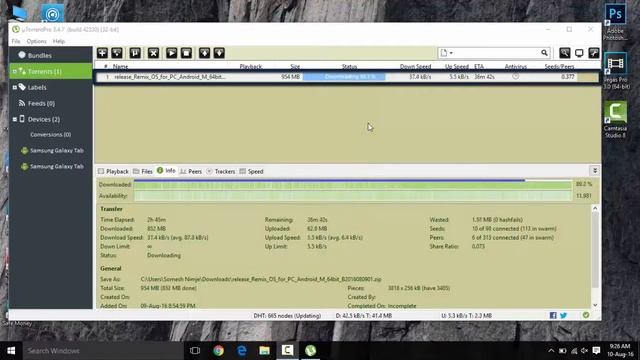Open the Preferences wrench toolbar icon
This screenshot has height=360, width=640.
click(594, 53)
